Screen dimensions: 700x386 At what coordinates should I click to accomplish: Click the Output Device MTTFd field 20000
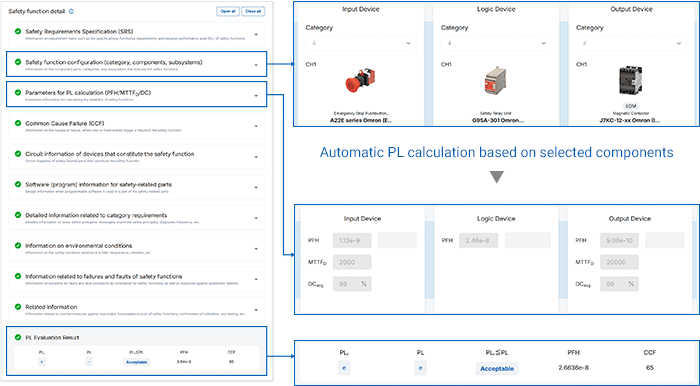[x=619, y=262]
